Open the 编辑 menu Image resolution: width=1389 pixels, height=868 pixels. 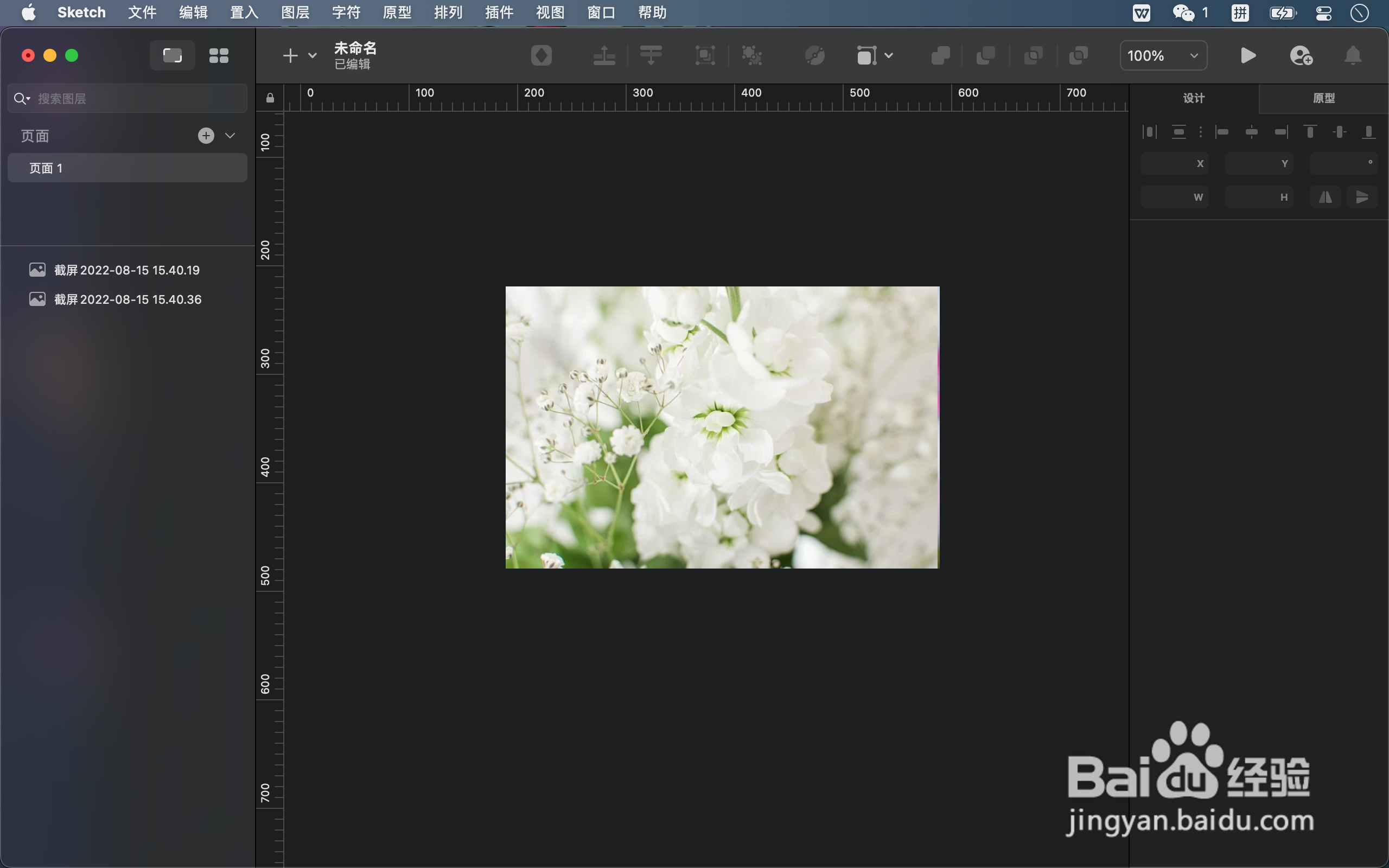point(193,12)
